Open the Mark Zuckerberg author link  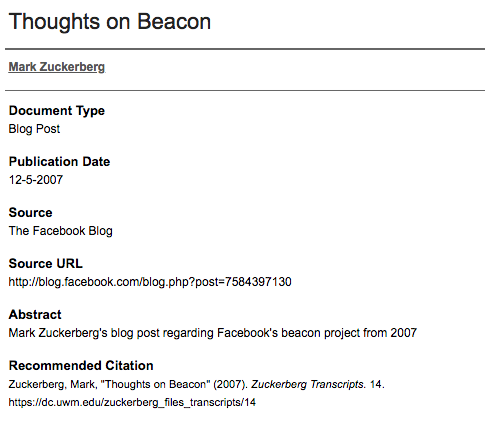coord(57,67)
